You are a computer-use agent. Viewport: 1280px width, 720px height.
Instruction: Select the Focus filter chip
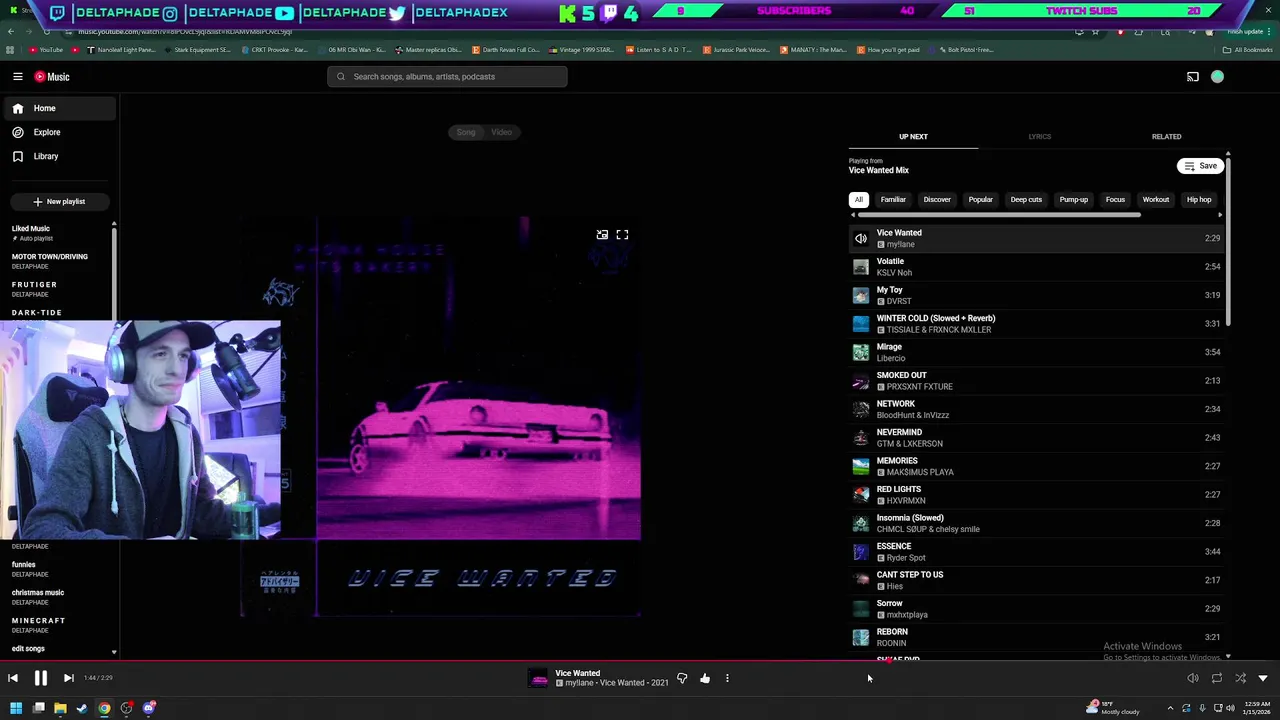point(1115,200)
